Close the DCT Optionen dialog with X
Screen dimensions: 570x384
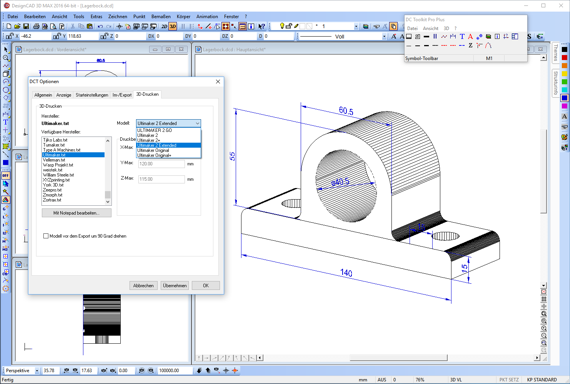tap(218, 81)
